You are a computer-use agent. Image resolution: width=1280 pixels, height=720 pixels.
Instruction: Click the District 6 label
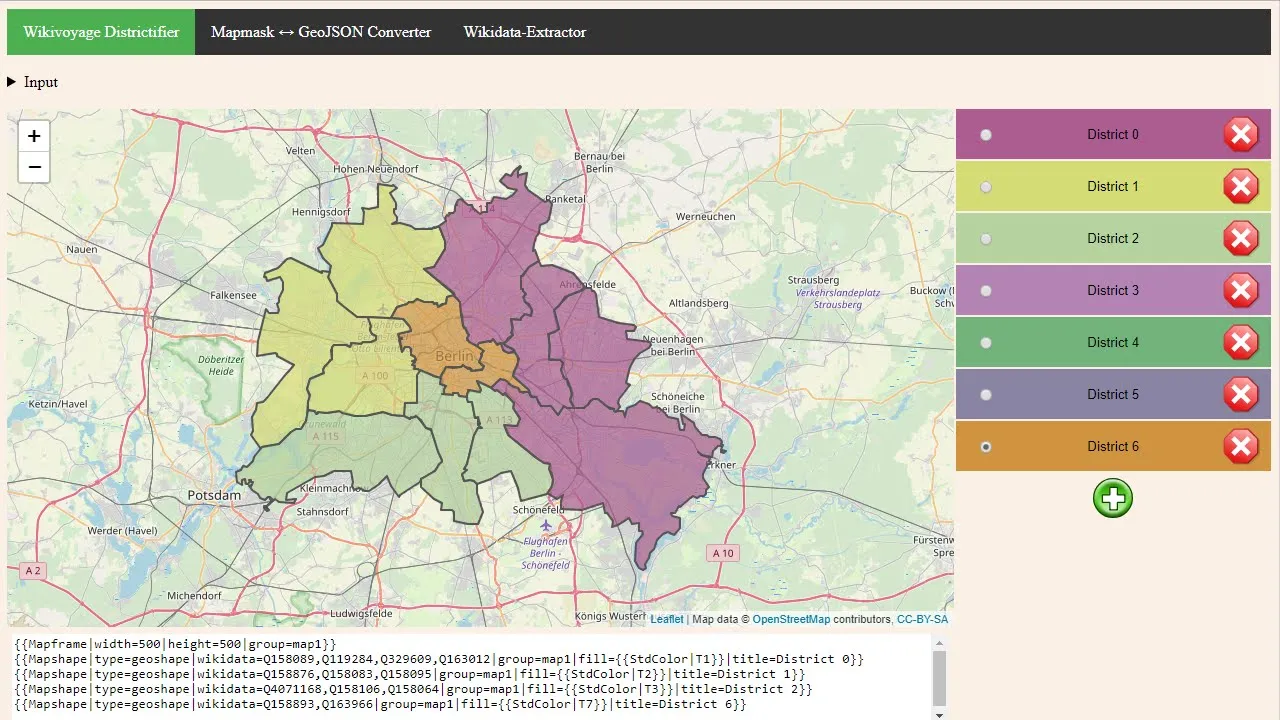(x=1113, y=446)
